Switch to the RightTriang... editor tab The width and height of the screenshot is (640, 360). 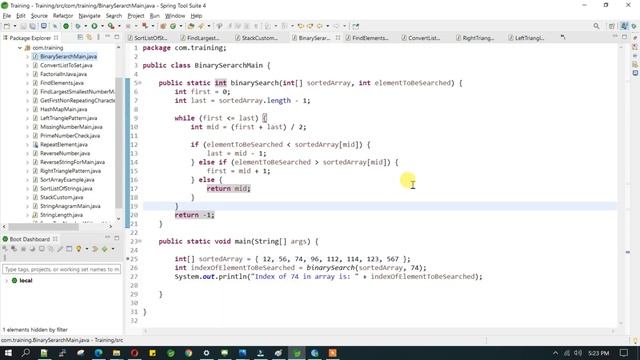coord(478,38)
